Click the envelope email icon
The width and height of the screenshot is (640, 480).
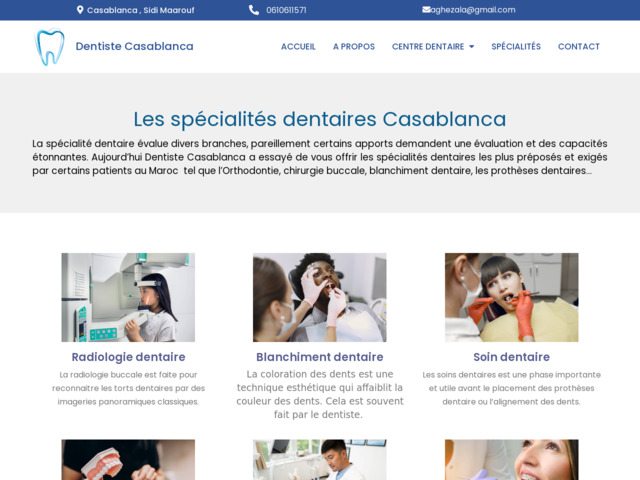426,9
